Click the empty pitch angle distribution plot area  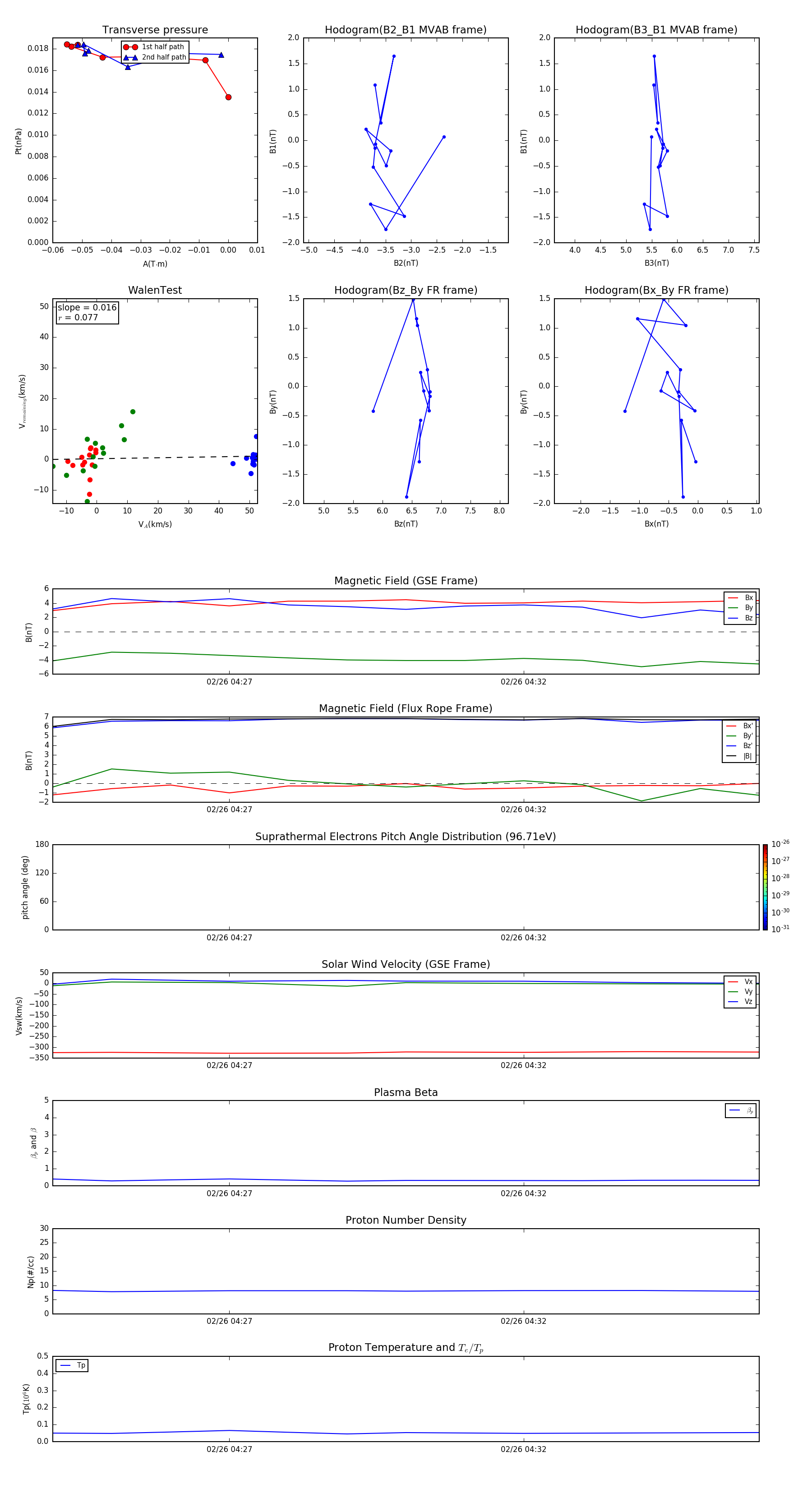[406, 887]
